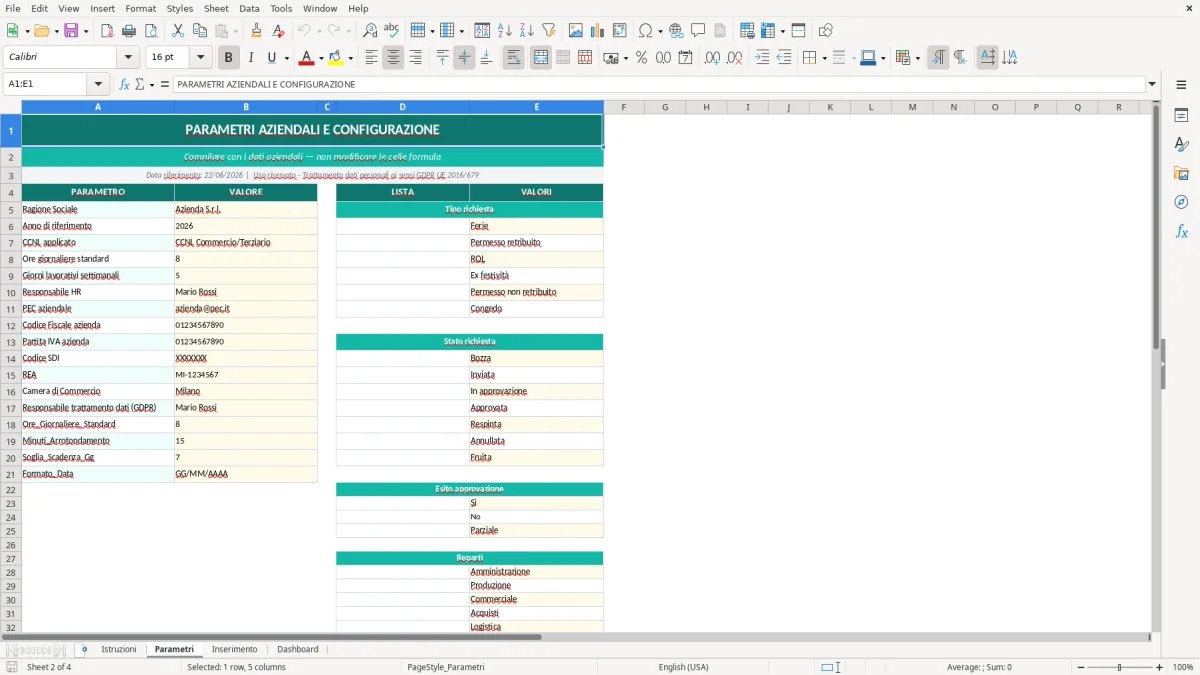Toggle Bold formatting
Viewport: 1200px width, 675px height.
pyautogui.click(x=228, y=58)
